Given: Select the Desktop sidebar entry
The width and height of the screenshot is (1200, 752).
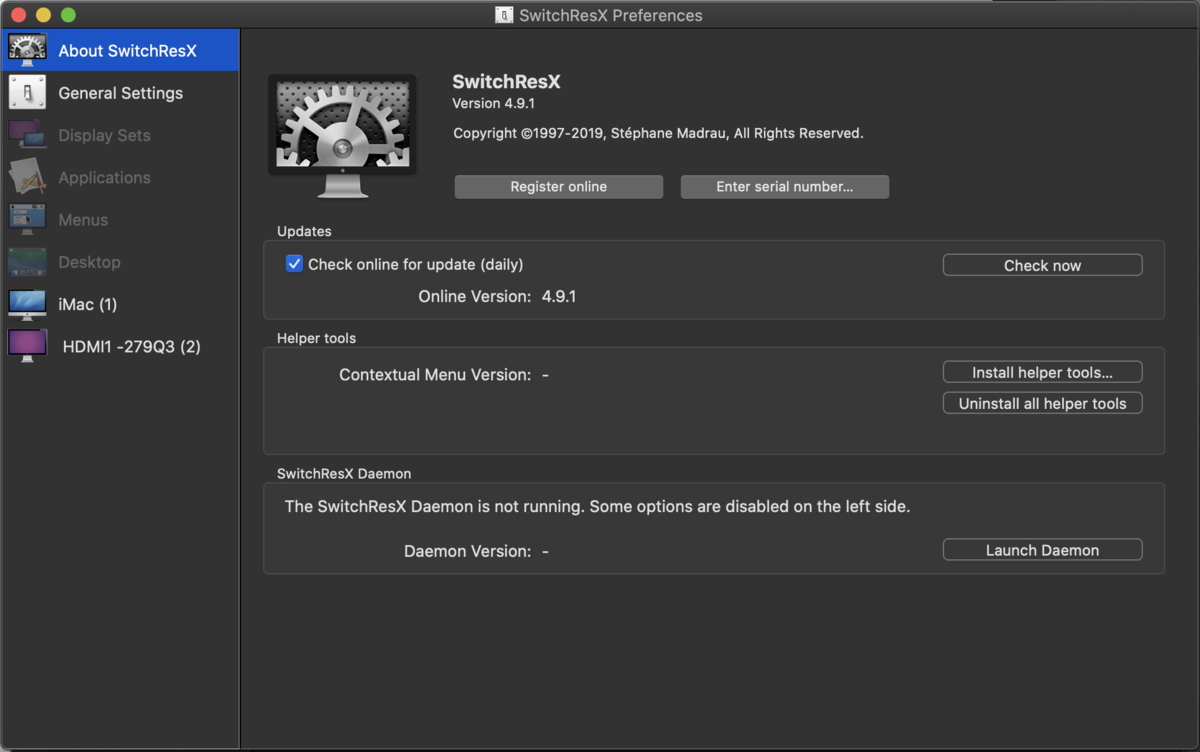Looking at the screenshot, I should 120,261.
